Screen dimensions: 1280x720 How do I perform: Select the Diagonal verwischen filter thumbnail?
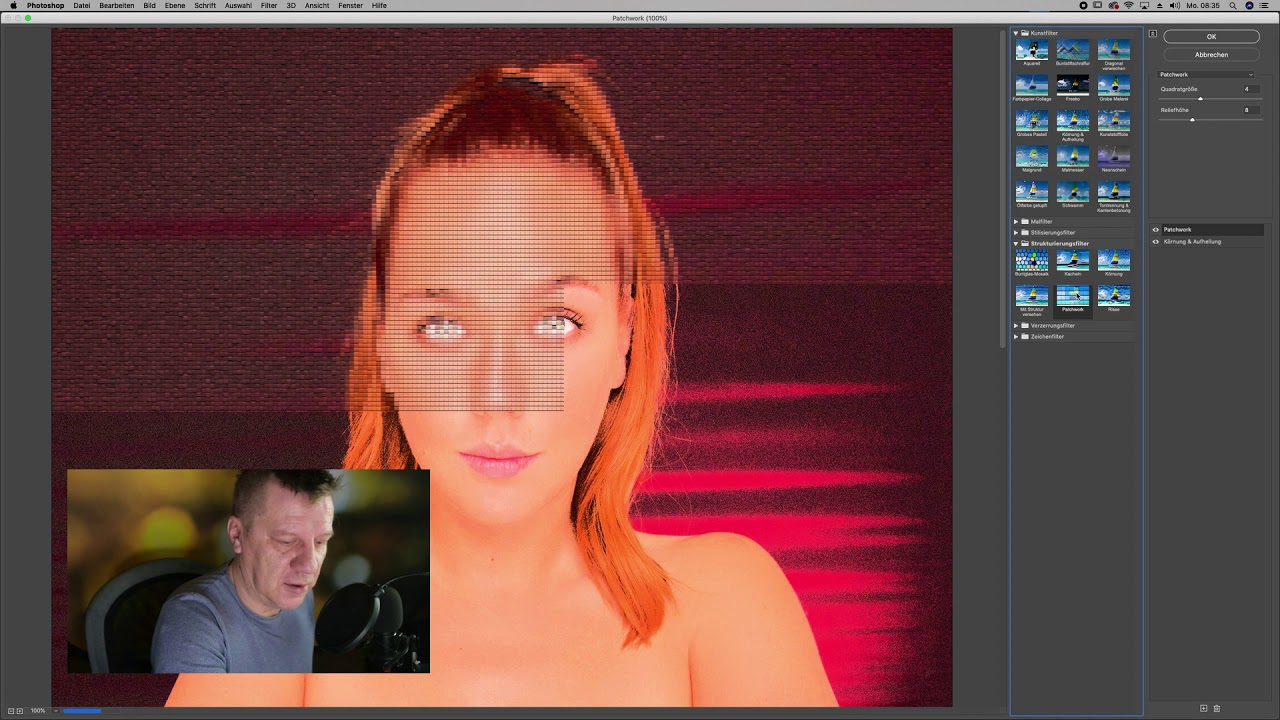[1114, 49]
